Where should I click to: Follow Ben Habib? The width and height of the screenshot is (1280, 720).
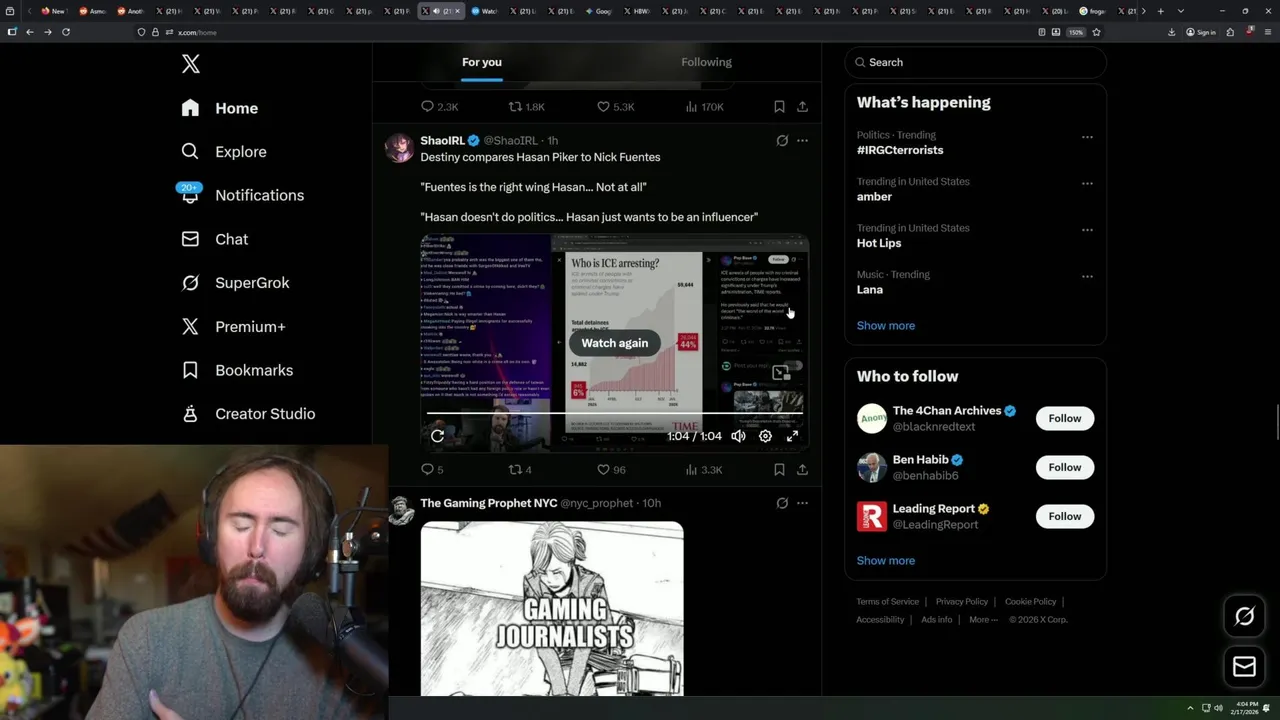(x=1065, y=467)
